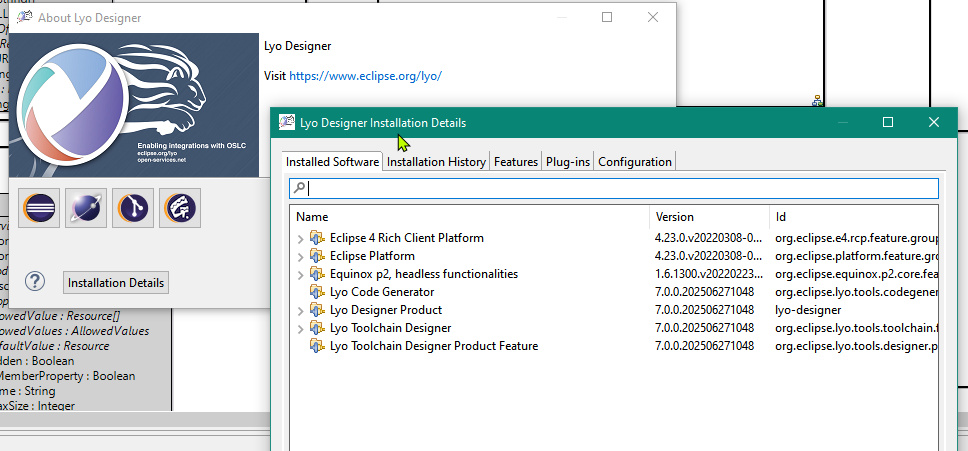Click the Lyo lion feature icon in About dialog
The image size is (968, 451).
(x=180, y=208)
